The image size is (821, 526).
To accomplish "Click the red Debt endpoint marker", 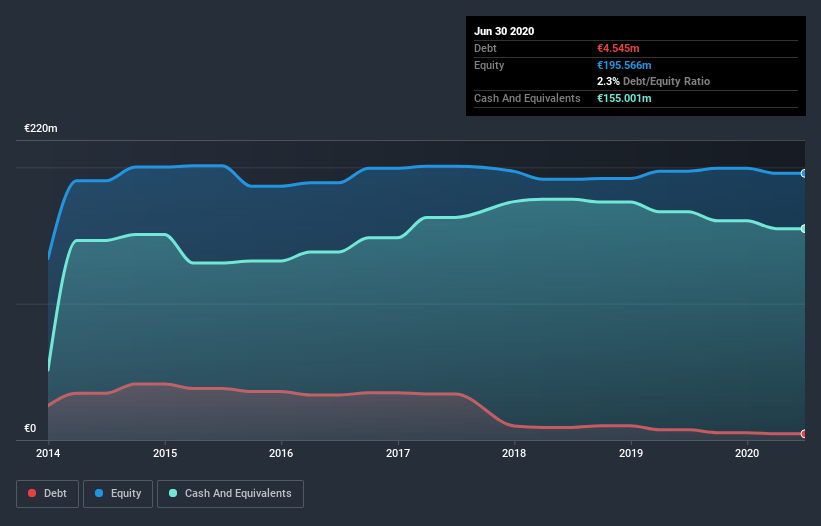I will point(803,433).
